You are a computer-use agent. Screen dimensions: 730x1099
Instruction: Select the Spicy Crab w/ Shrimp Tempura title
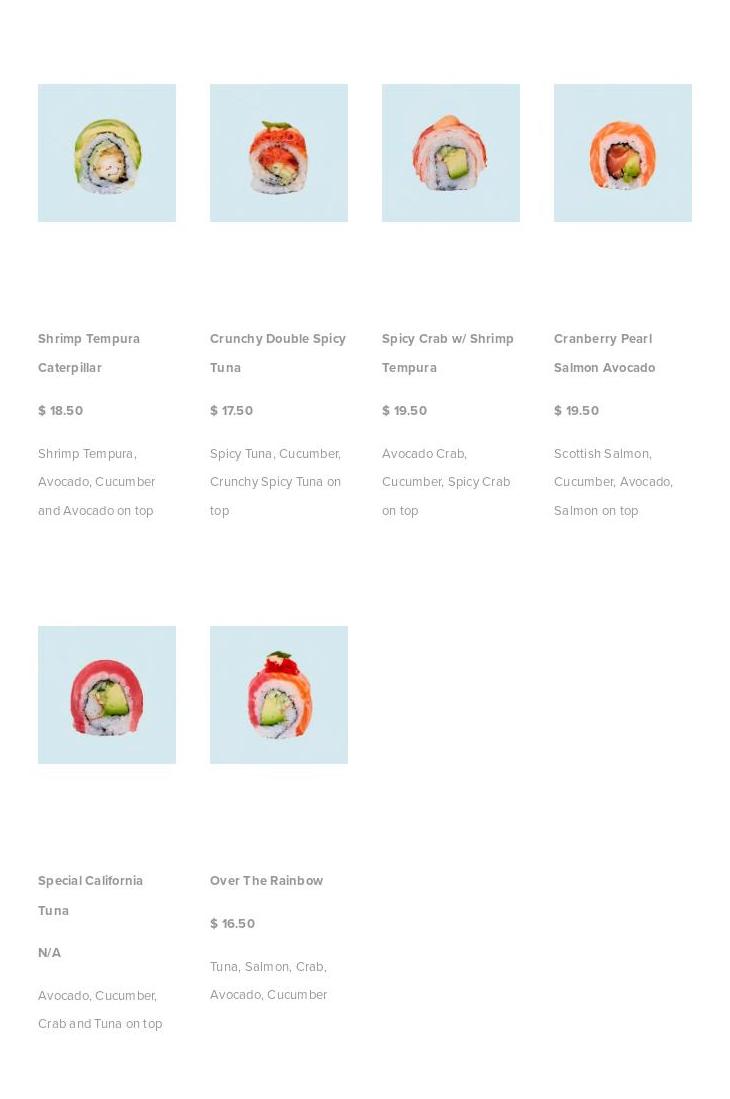coord(448,353)
